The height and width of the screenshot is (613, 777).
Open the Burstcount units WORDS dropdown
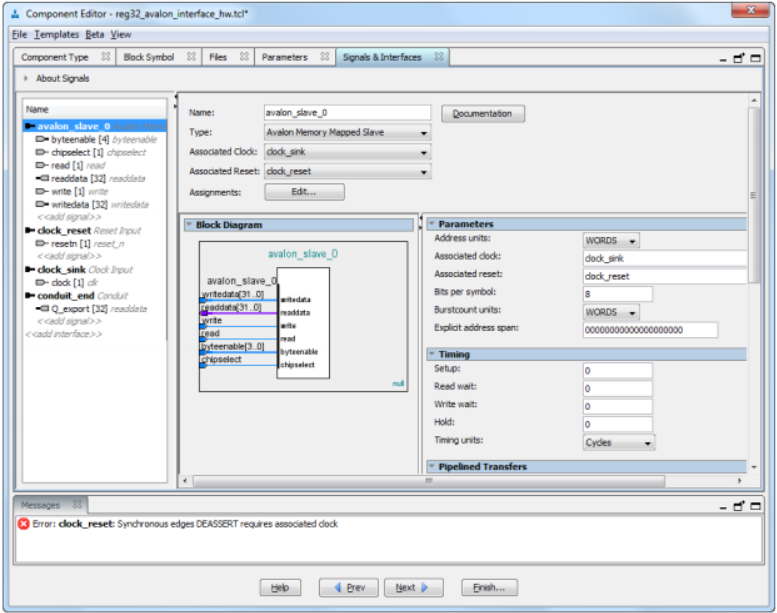point(611,312)
